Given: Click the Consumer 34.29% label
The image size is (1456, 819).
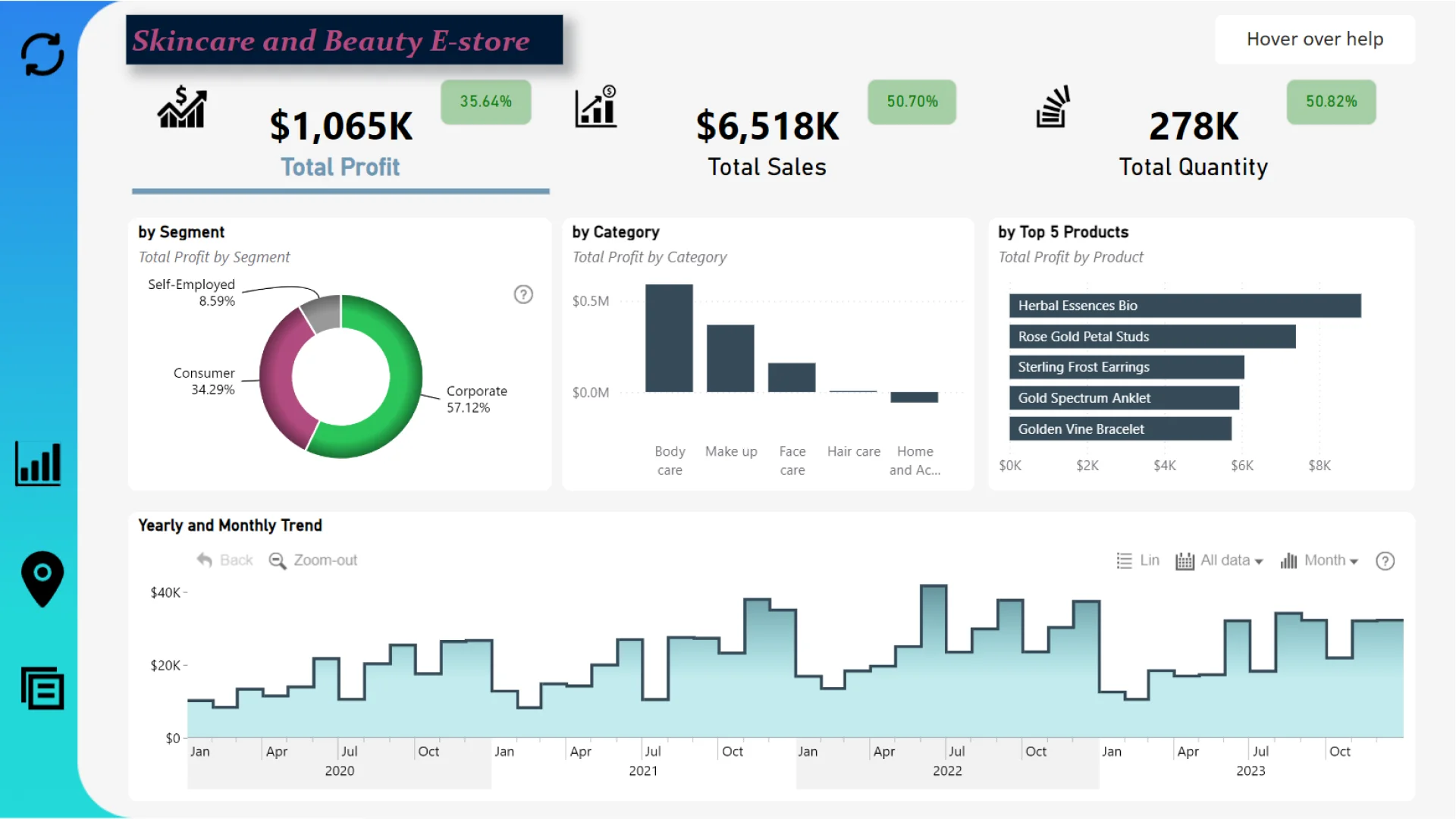Looking at the screenshot, I should [x=204, y=381].
